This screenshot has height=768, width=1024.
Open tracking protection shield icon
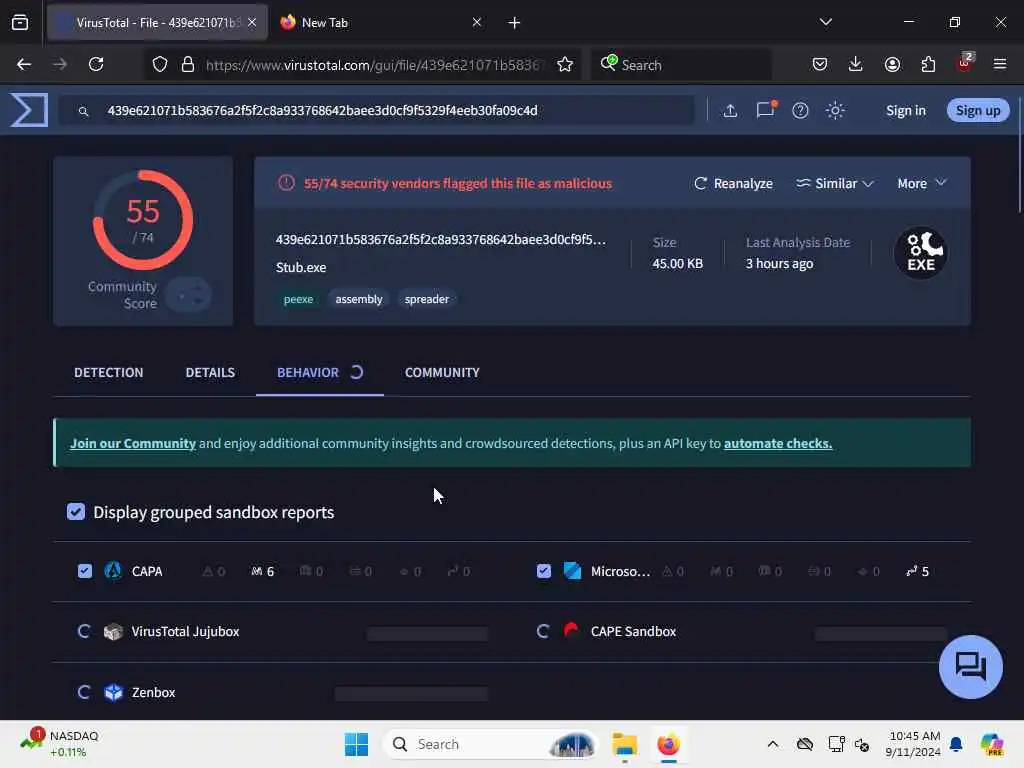point(160,65)
